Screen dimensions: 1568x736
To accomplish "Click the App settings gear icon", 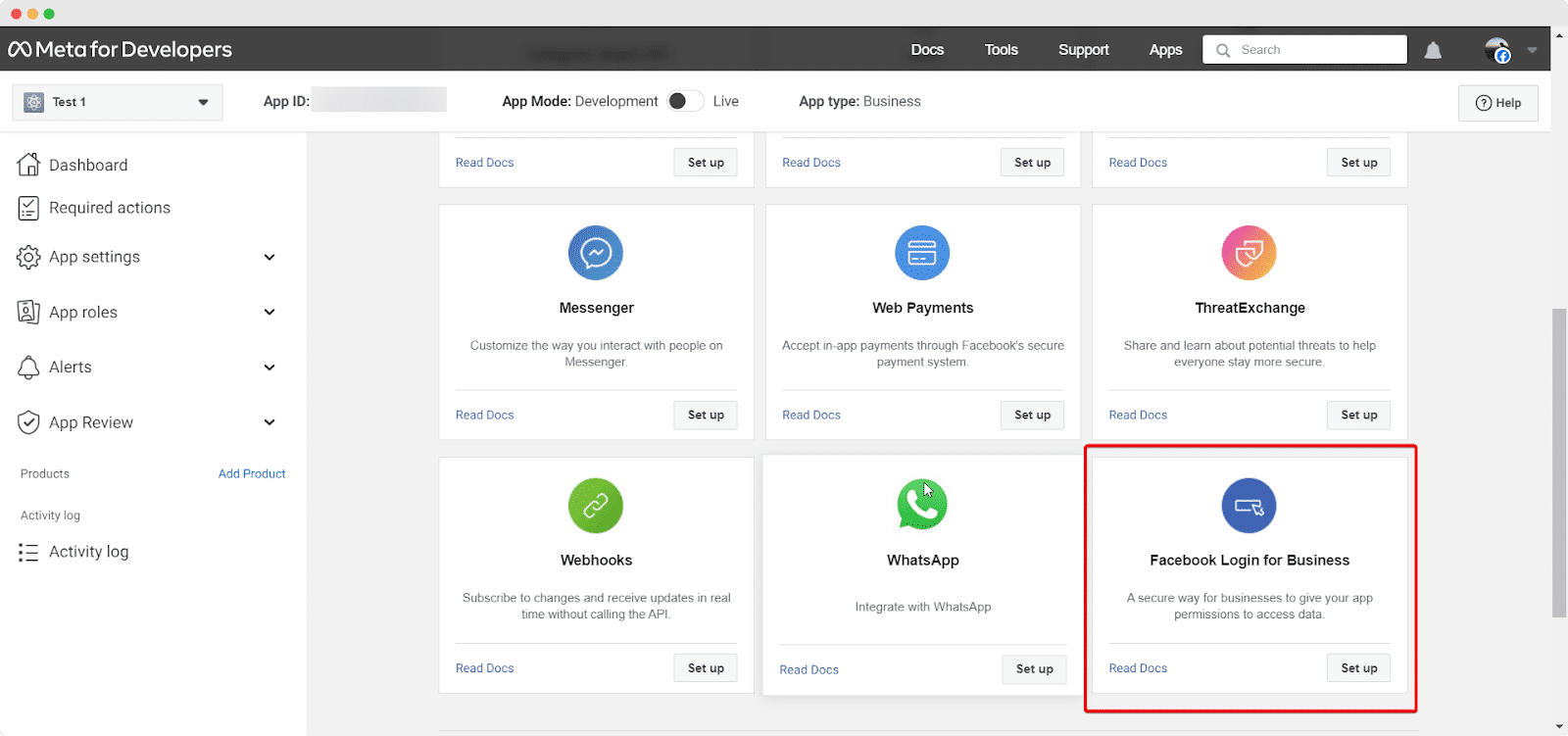I will pos(28,257).
